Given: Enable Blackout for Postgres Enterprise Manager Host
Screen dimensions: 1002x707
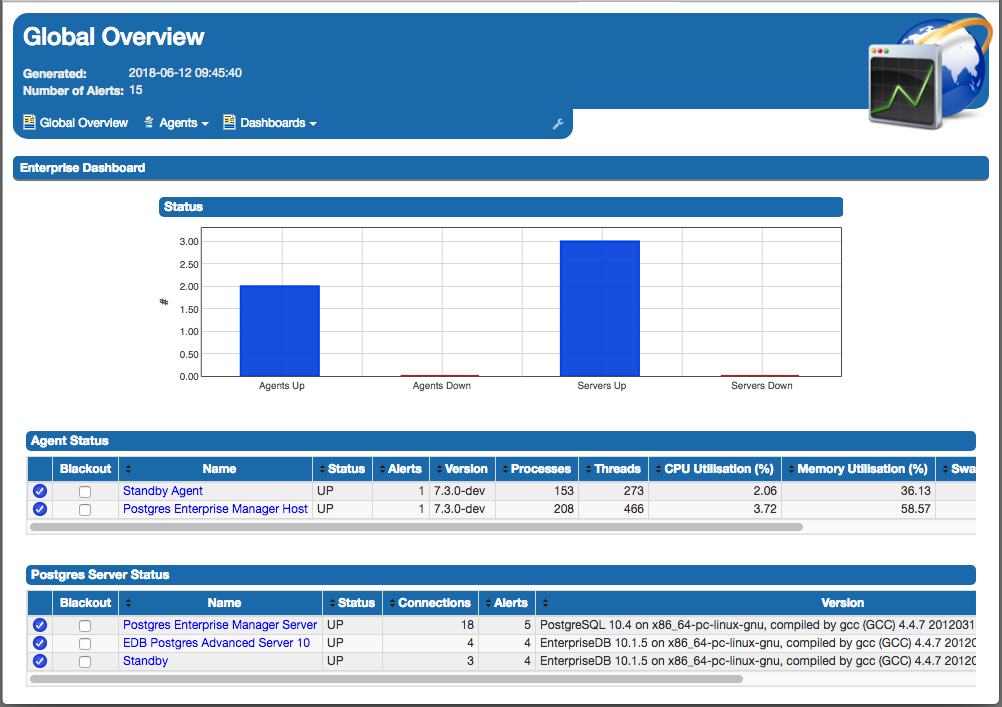Looking at the screenshot, I should point(85,508).
